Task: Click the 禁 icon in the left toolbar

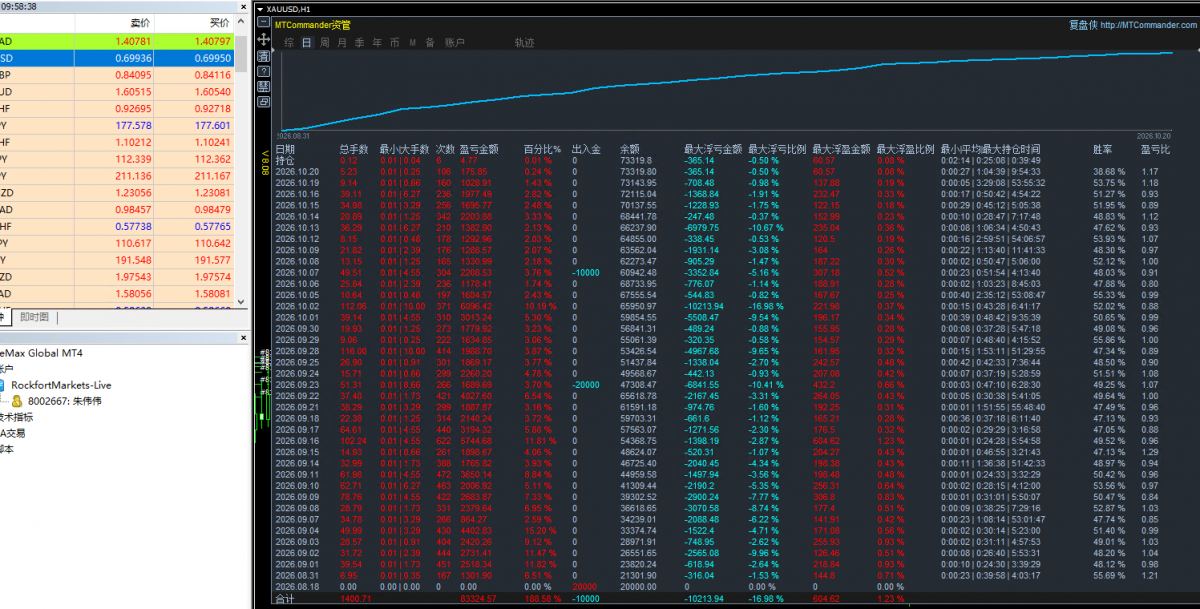Action: [x=264, y=86]
